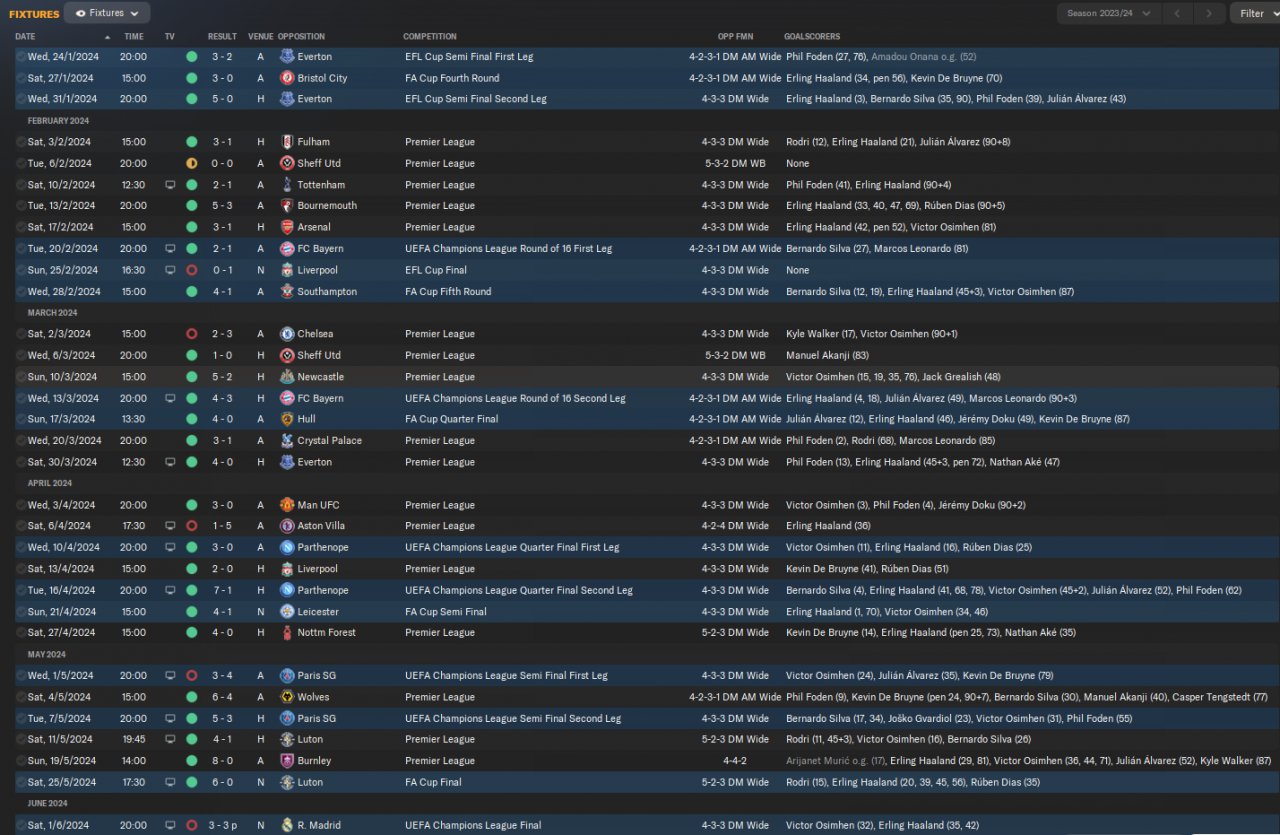Image resolution: width=1280 pixels, height=835 pixels.
Task: Click the Man UFC club badge
Action: coord(287,505)
